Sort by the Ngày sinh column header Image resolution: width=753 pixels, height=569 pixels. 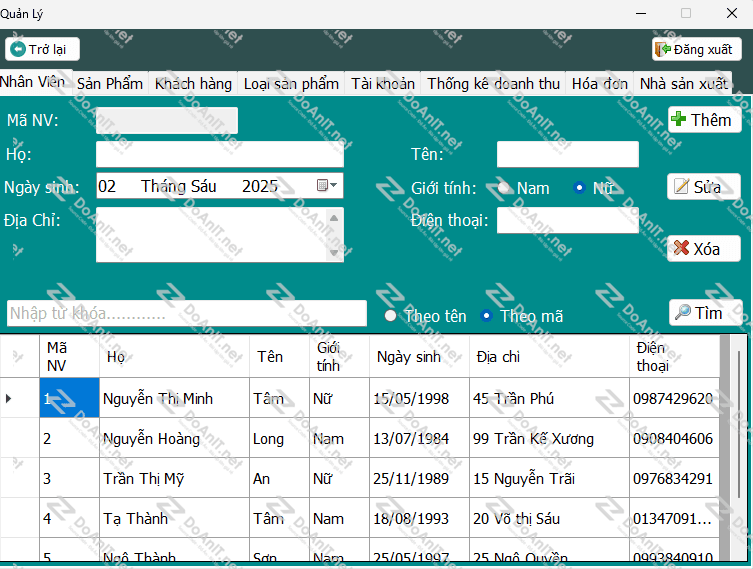(x=419, y=356)
